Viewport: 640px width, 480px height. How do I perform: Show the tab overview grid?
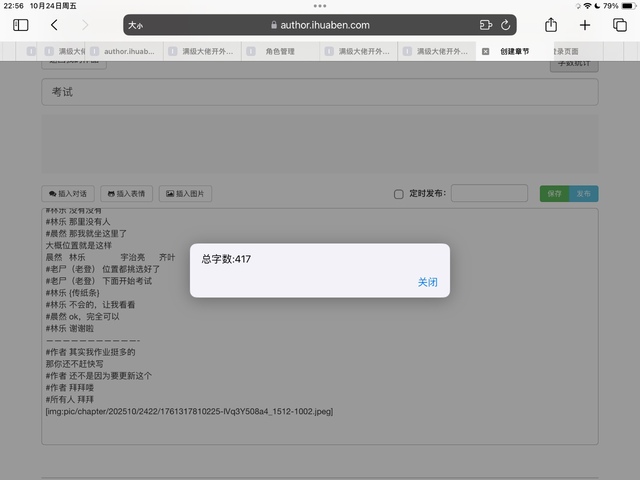pos(619,25)
